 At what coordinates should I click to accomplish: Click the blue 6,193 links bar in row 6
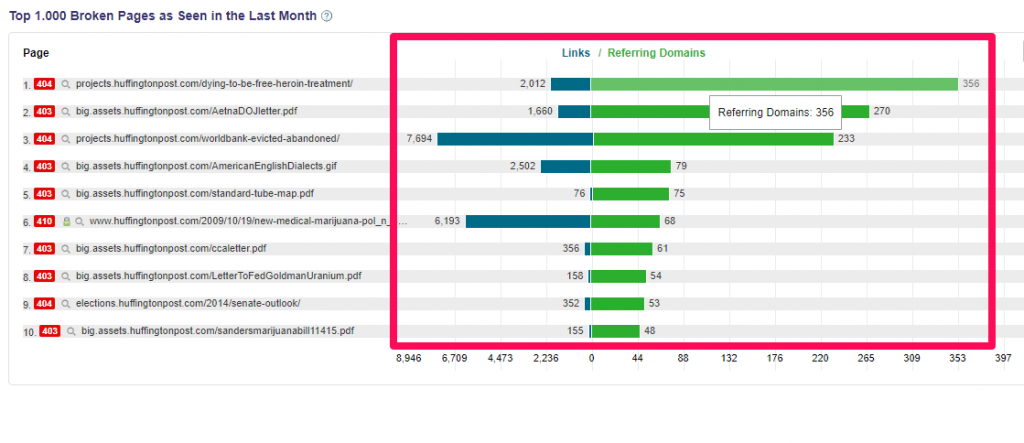(528, 222)
